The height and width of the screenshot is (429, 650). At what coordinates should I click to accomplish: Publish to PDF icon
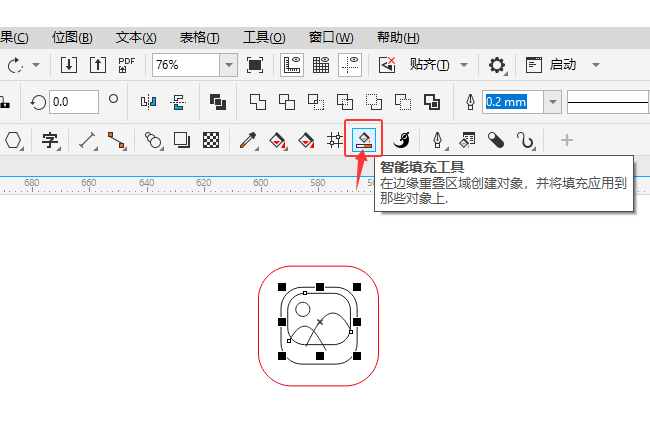tap(126, 65)
